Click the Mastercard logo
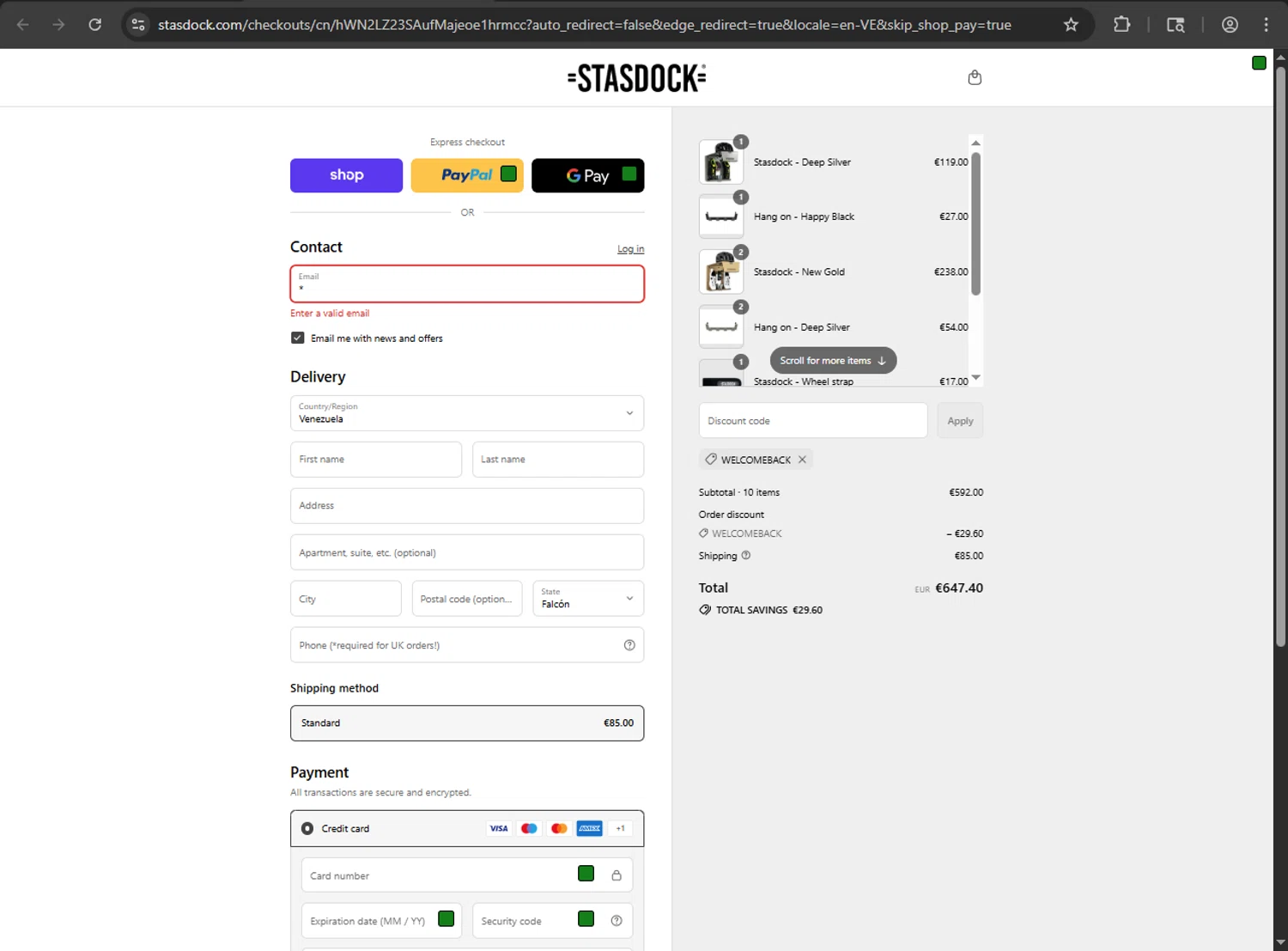The image size is (1288, 951). [x=559, y=828]
